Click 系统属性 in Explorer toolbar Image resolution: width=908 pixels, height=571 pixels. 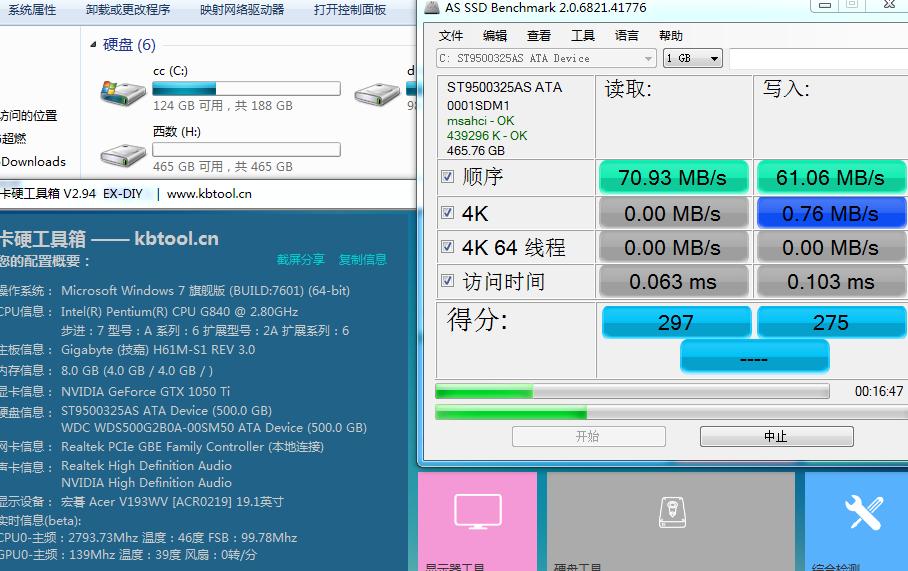(x=32, y=10)
